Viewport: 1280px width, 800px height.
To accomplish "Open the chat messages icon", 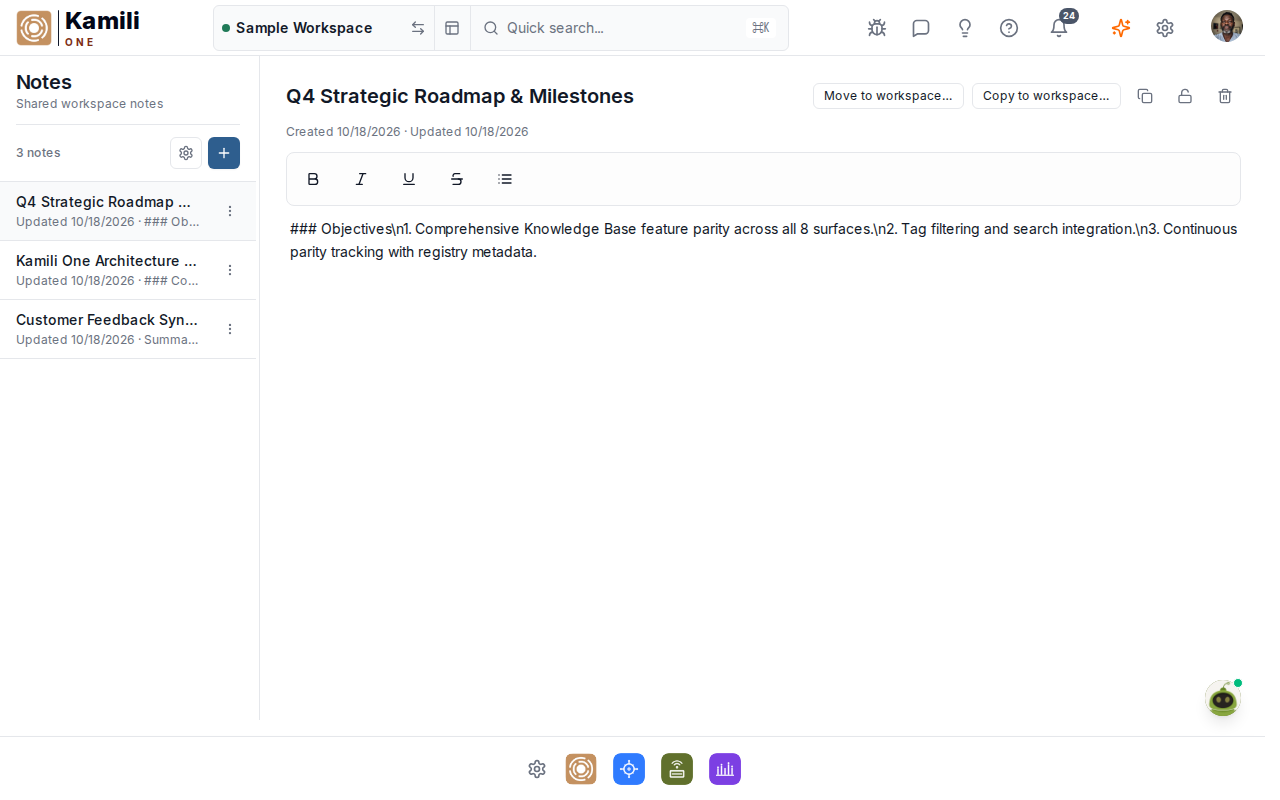I will coord(921,28).
